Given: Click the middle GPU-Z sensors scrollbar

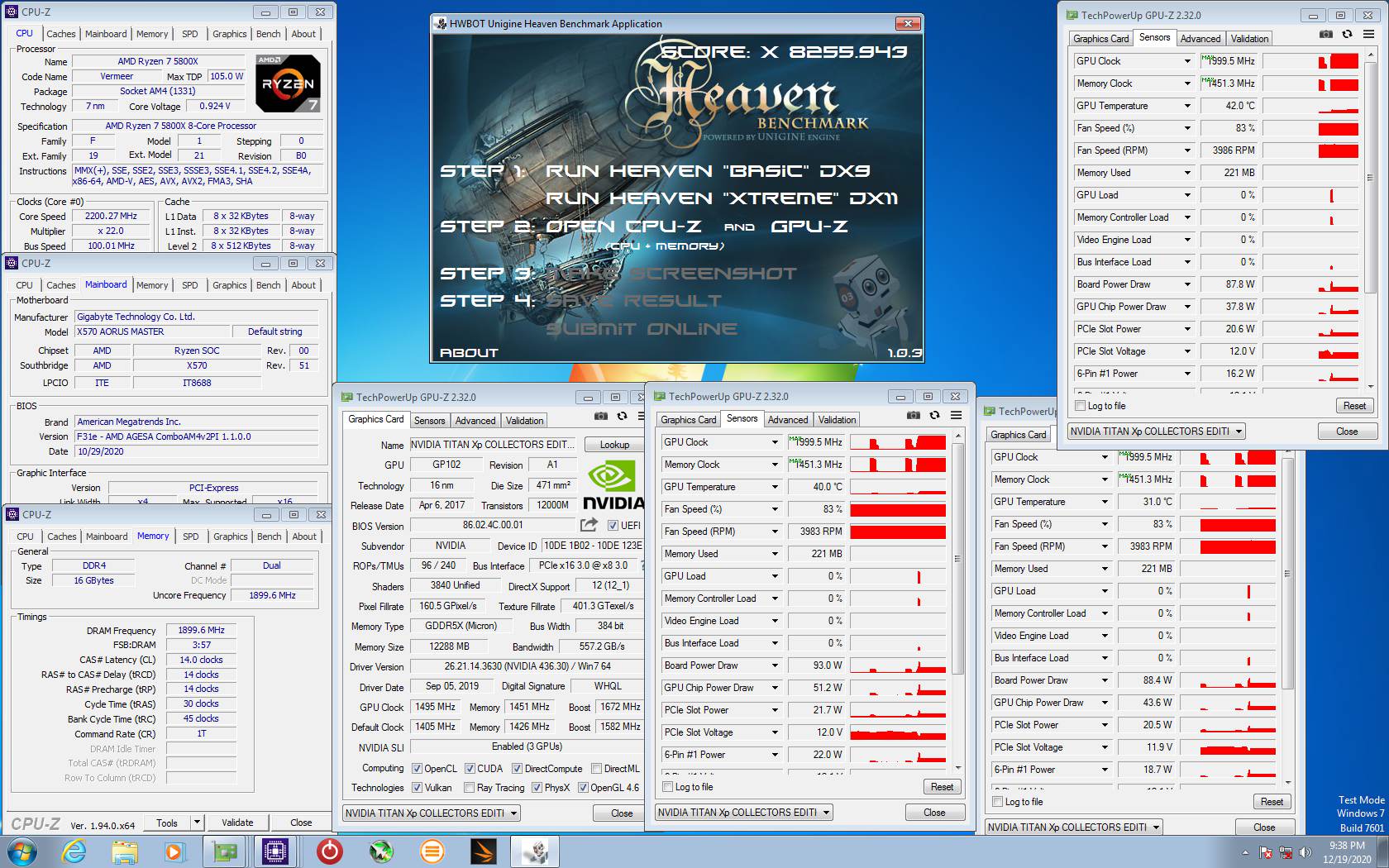Looking at the screenshot, I should (957, 559).
